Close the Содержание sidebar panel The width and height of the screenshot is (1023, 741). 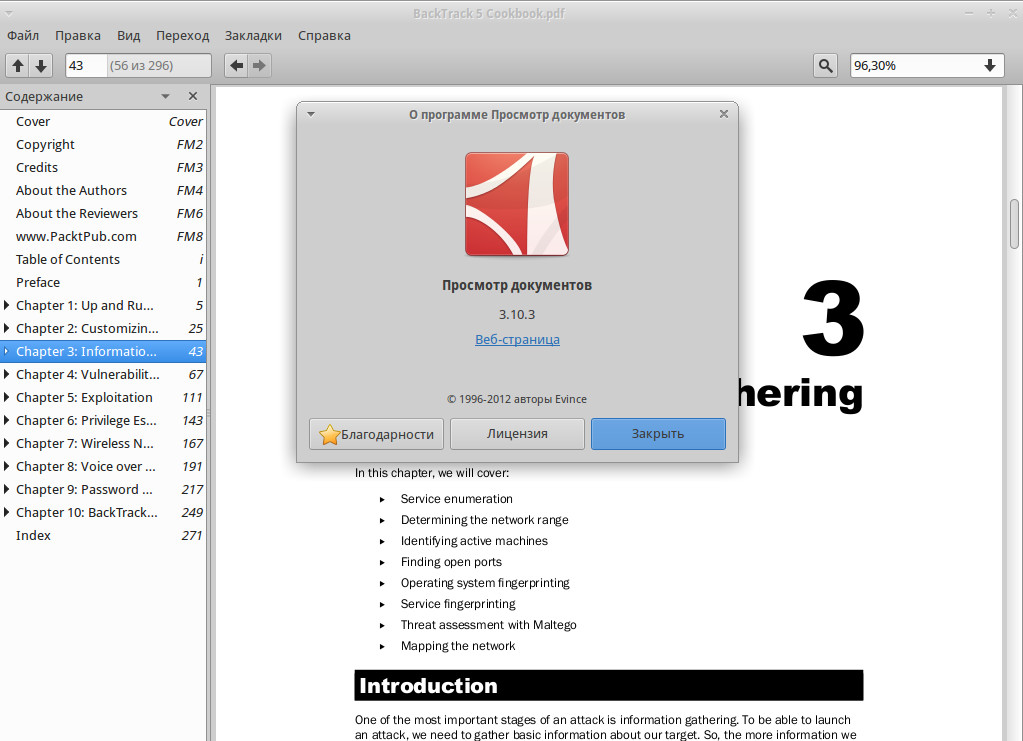tap(192, 96)
